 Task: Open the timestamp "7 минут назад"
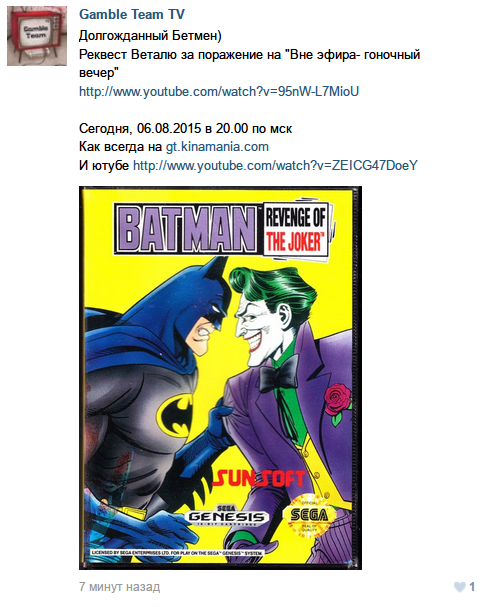[119, 587]
